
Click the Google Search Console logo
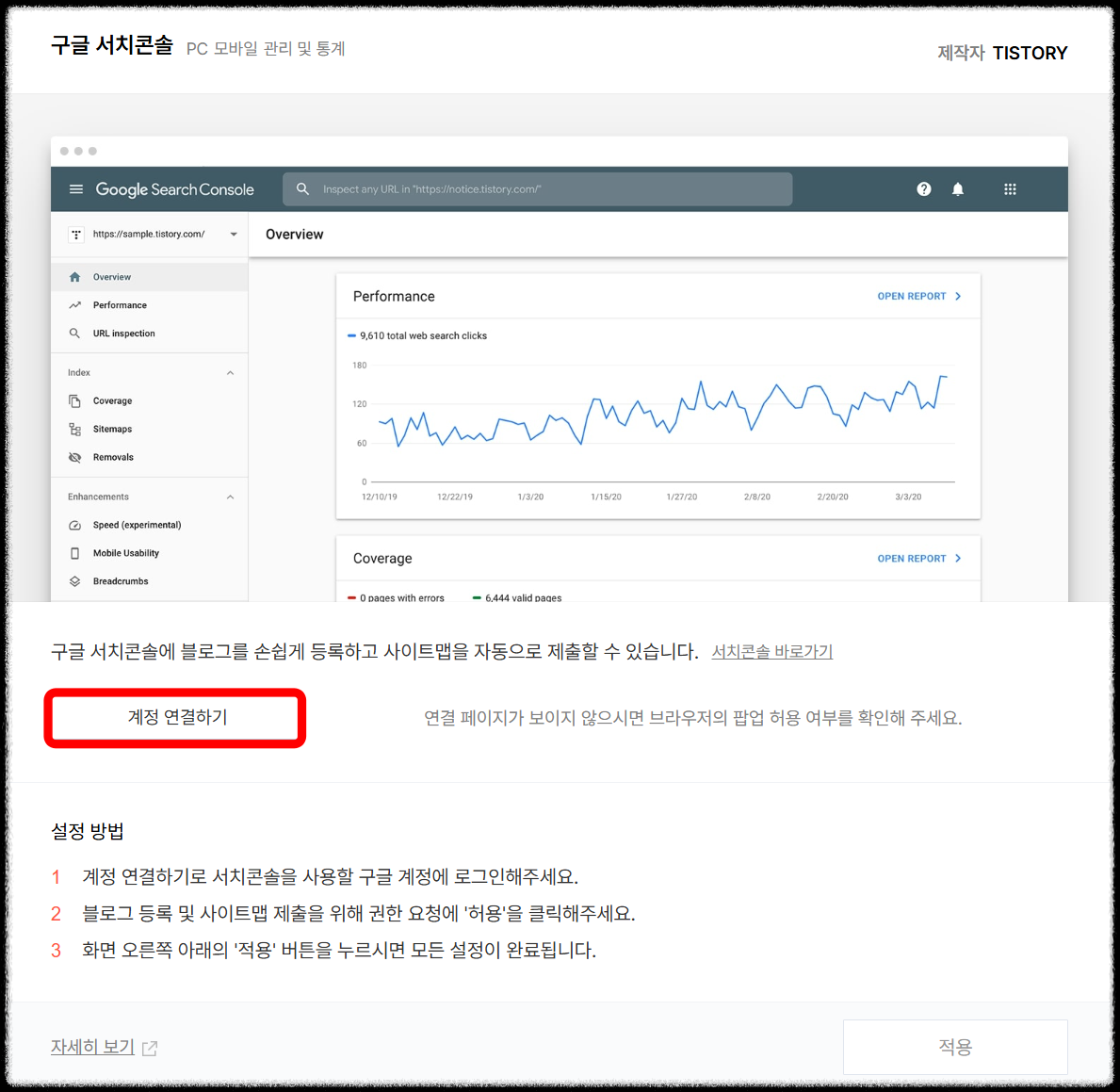[x=175, y=189]
